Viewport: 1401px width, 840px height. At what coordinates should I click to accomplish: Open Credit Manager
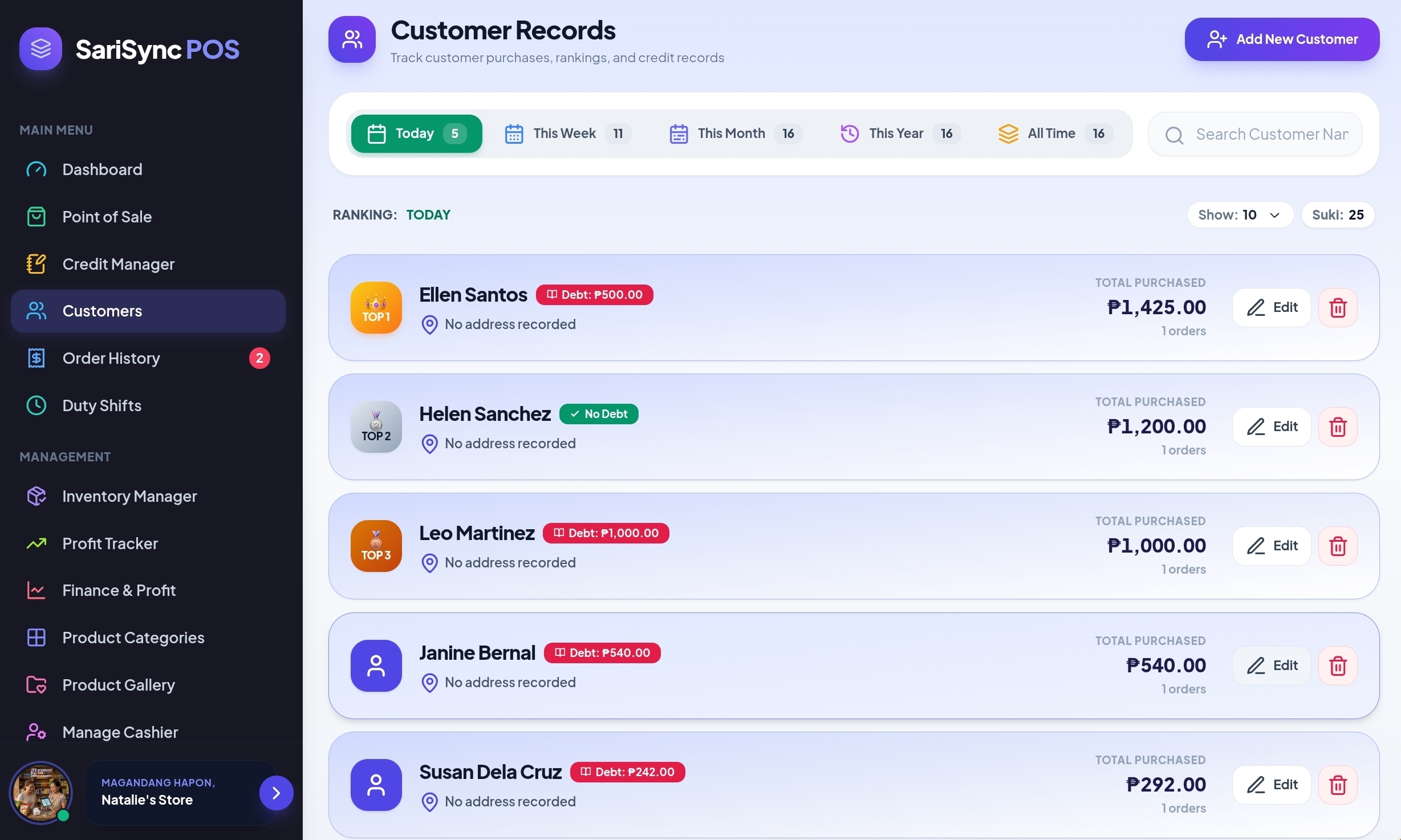point(148,264)
